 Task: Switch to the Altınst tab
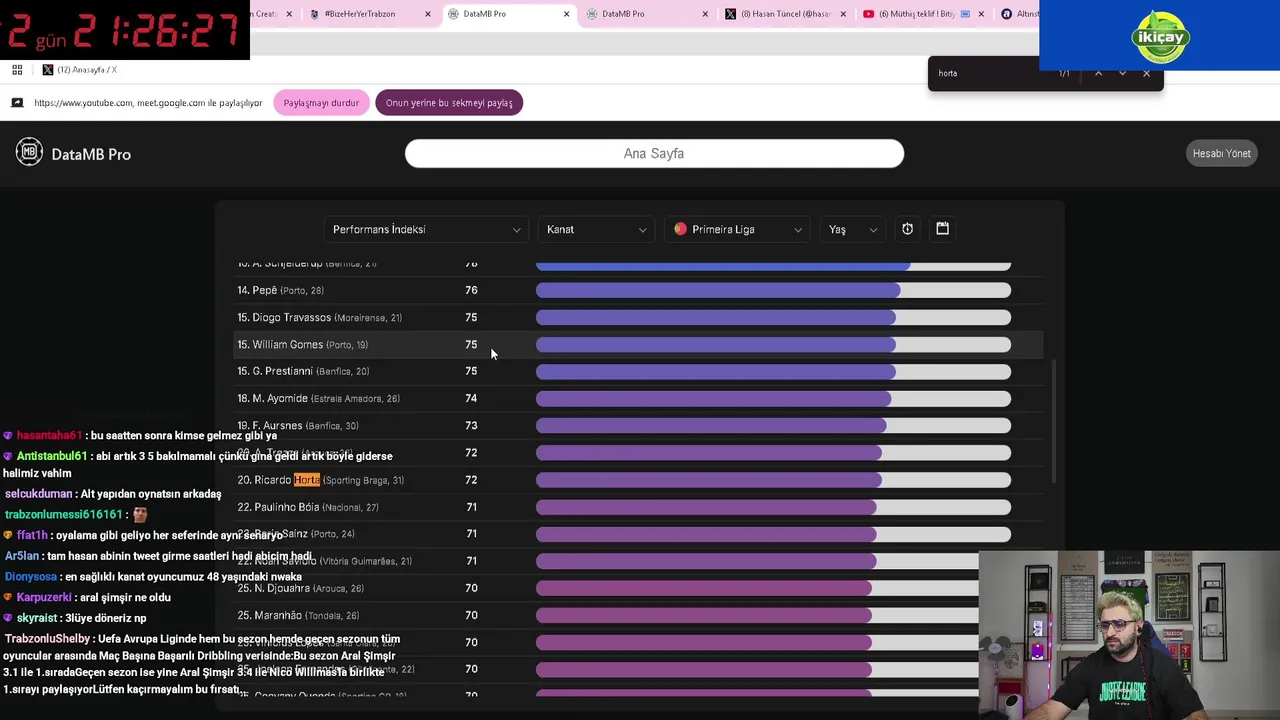point(1018,14)
